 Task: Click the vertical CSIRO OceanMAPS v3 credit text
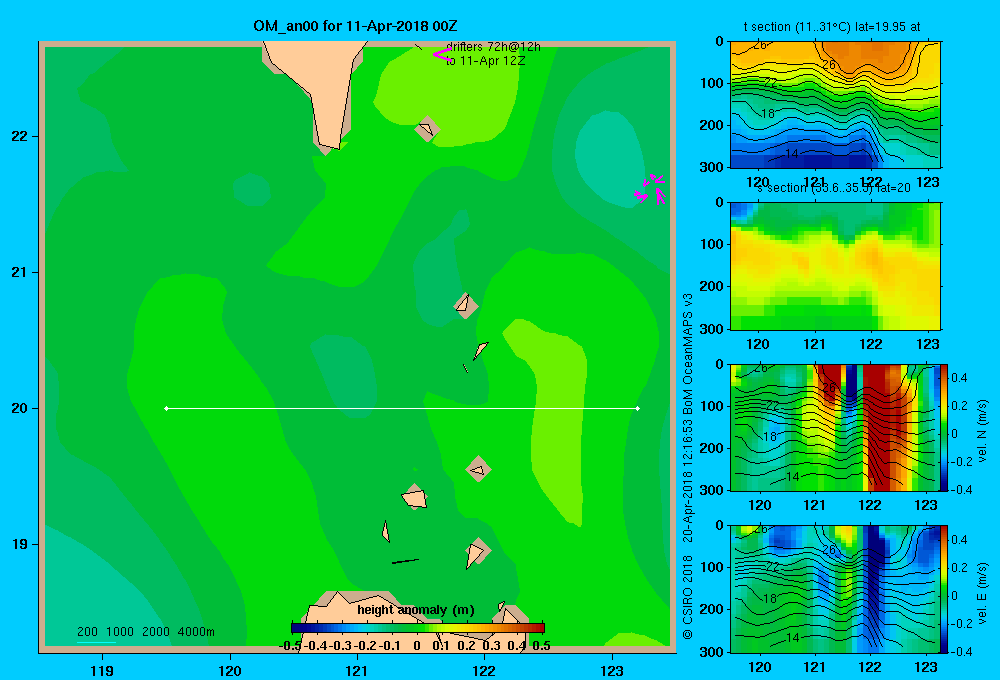[x=688, y=466]
